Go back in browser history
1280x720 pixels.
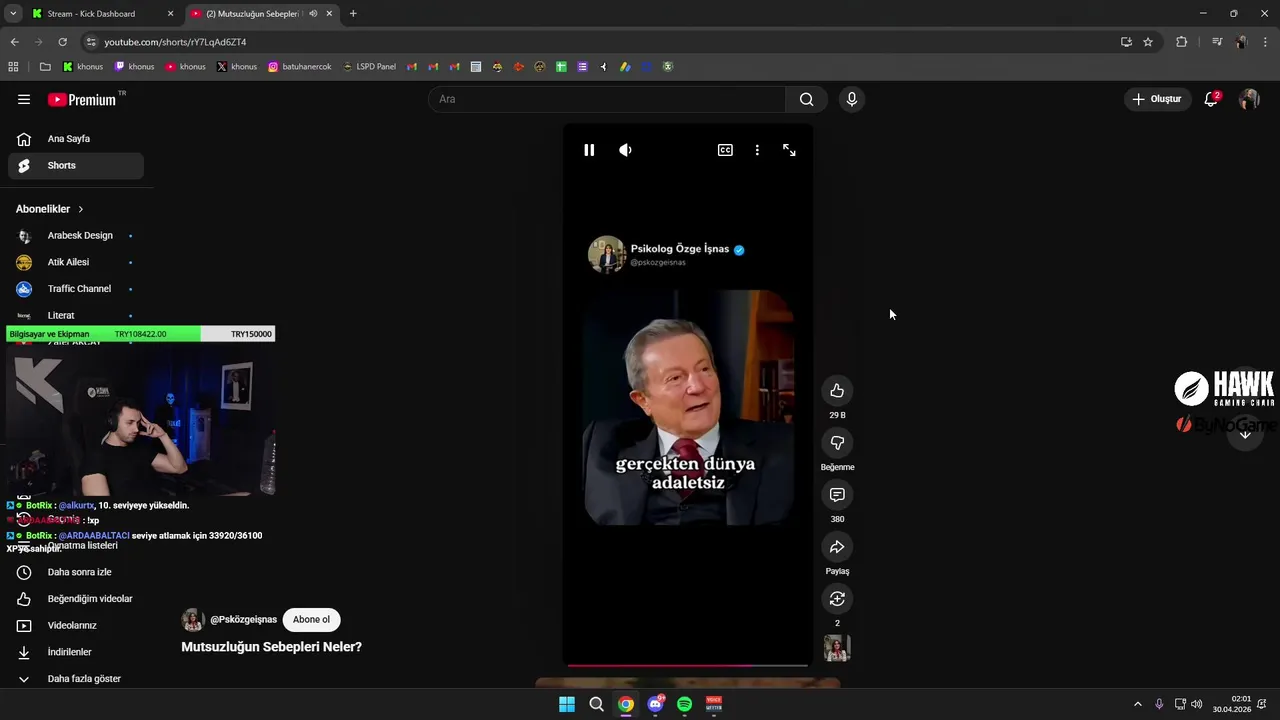pos(14,42)
